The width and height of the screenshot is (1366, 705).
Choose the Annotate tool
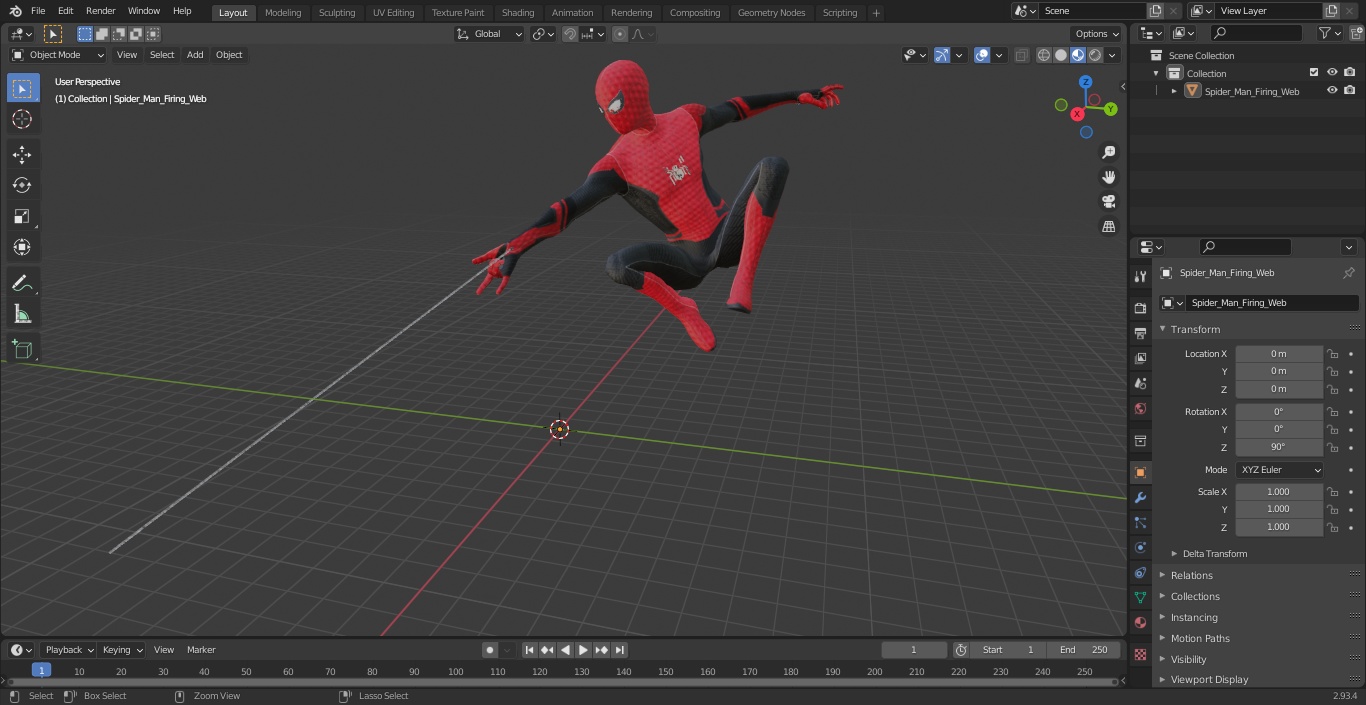pyautogui.click(x=22, y=284)
